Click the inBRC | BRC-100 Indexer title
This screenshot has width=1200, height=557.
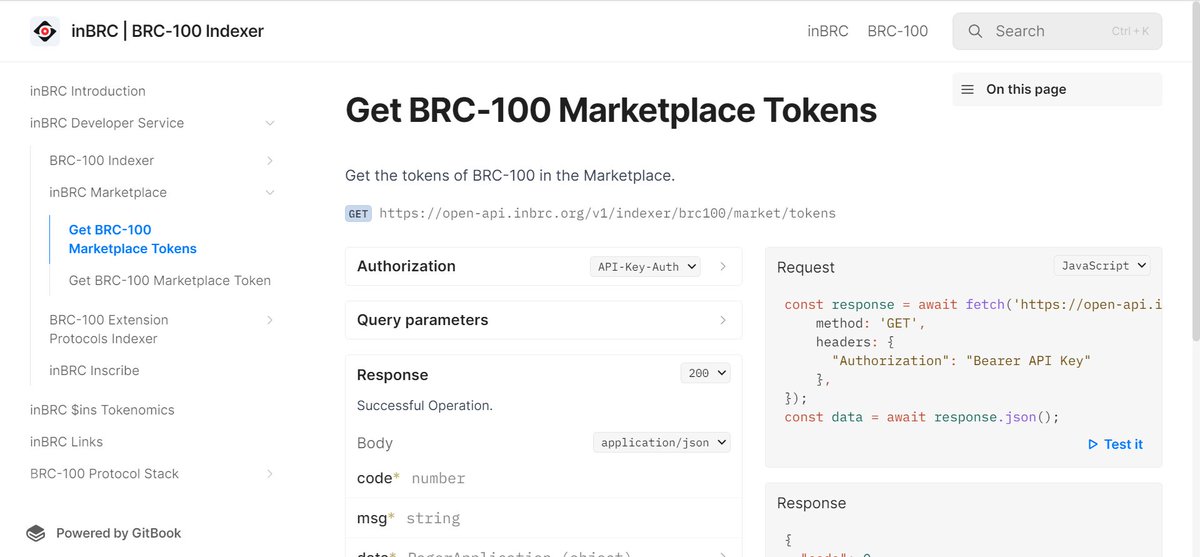point(168,31)
